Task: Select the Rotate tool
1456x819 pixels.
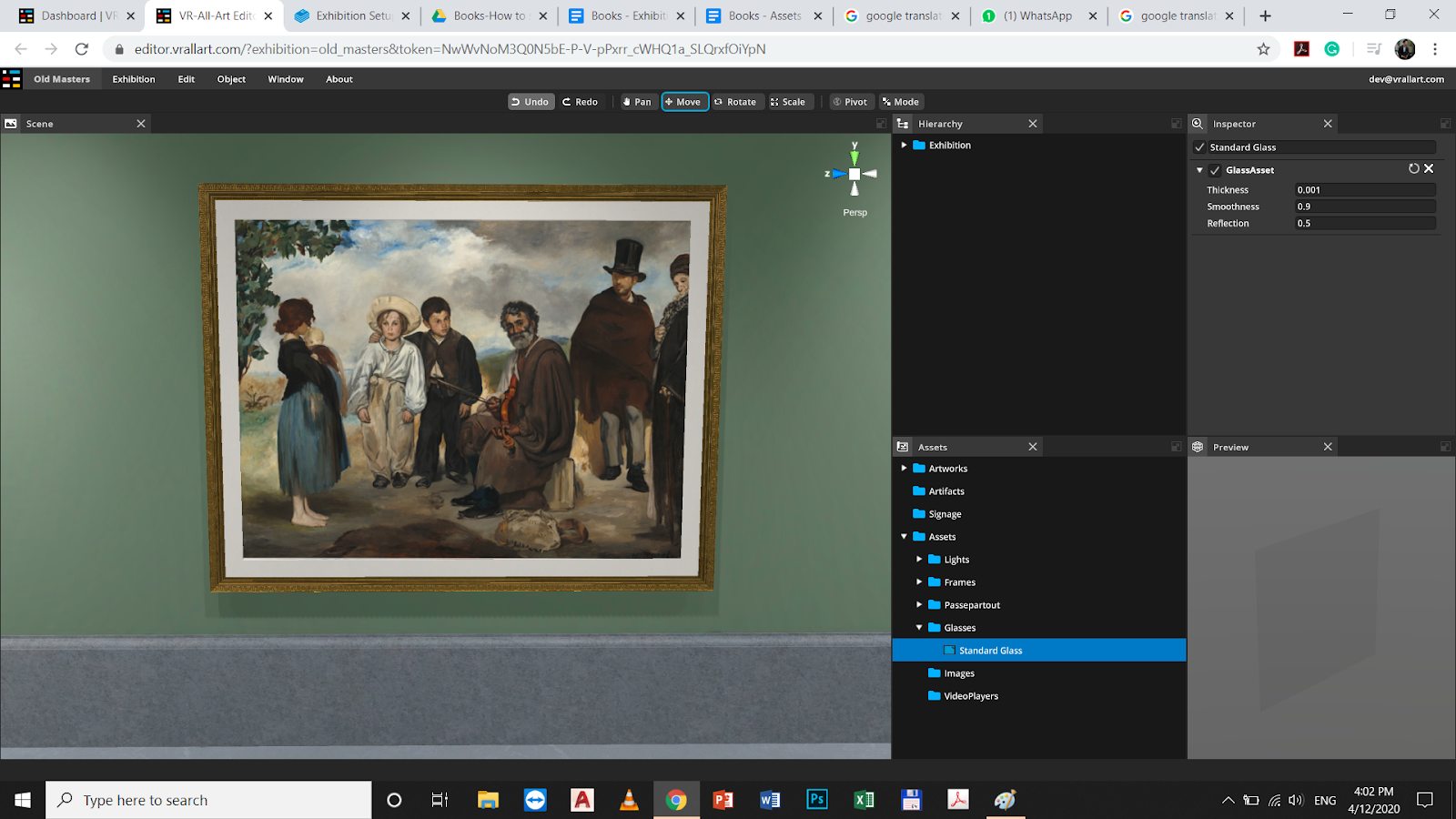Action: point(735,102)
